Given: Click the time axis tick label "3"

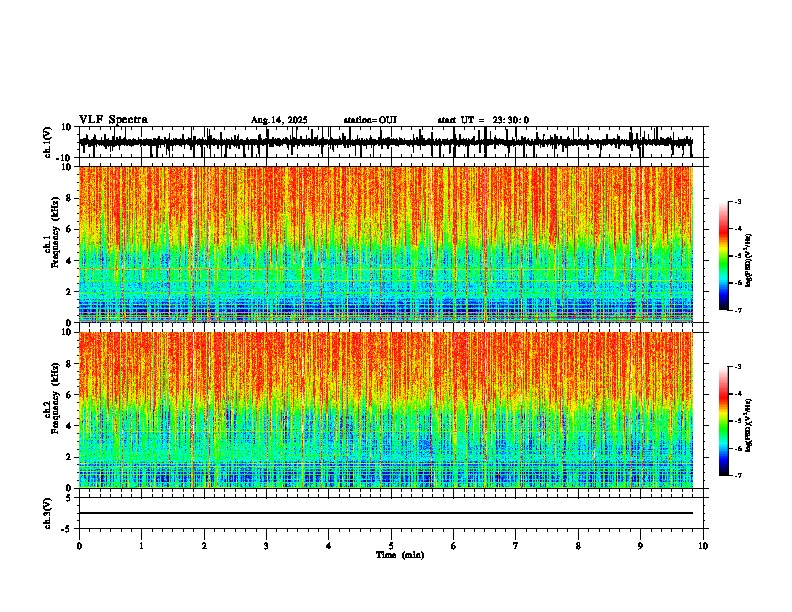Looking at the screenshot, I should click(266, 546).
